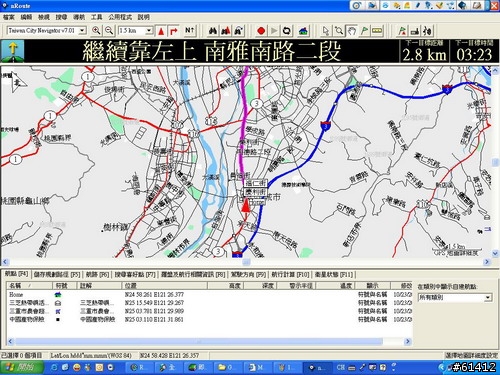Click the binoculars with red marker icon
The image size is (500, 375).
[x=225, y=31]
